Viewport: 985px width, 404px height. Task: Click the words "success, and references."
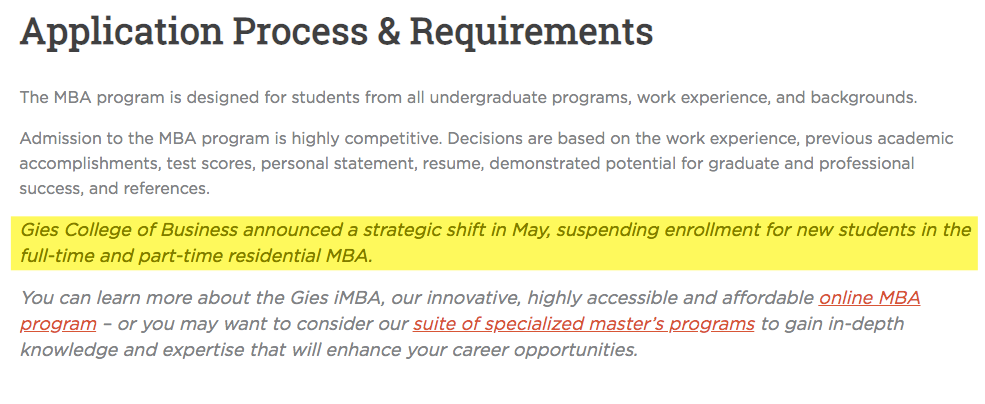click(x=115, y=187)
